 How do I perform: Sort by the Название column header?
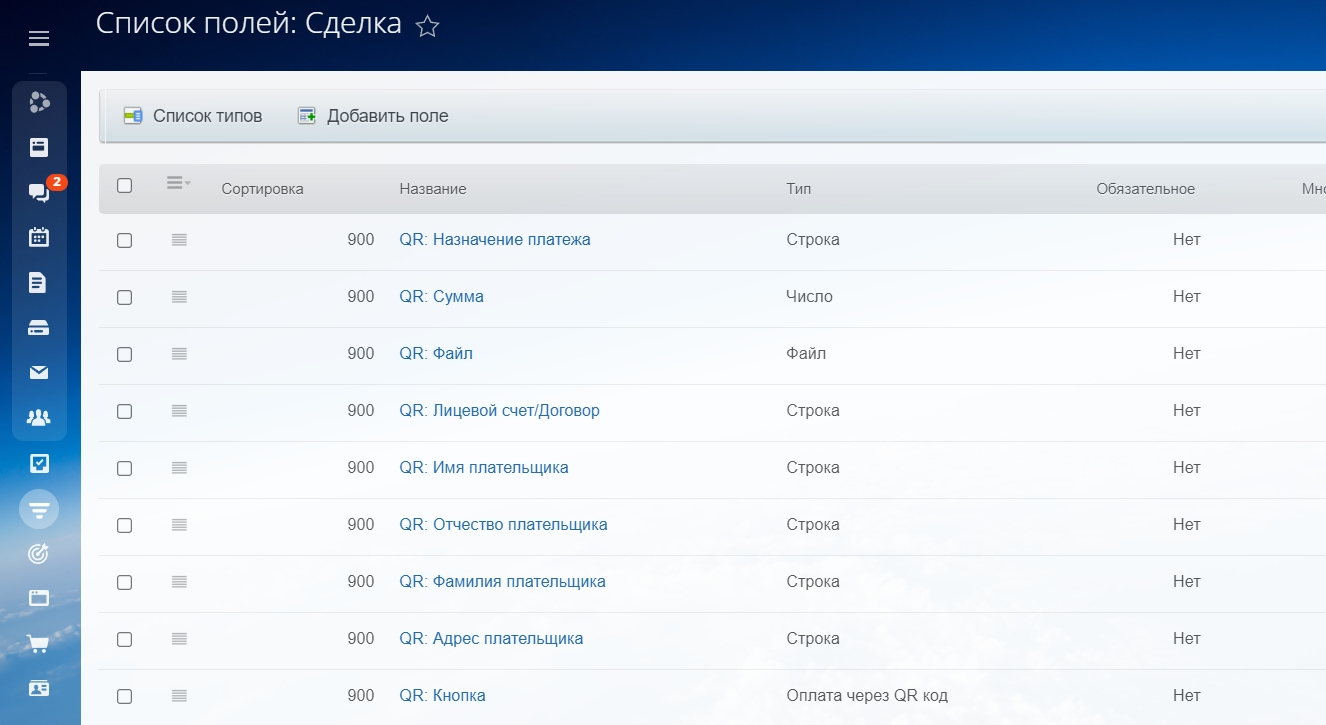432,189
